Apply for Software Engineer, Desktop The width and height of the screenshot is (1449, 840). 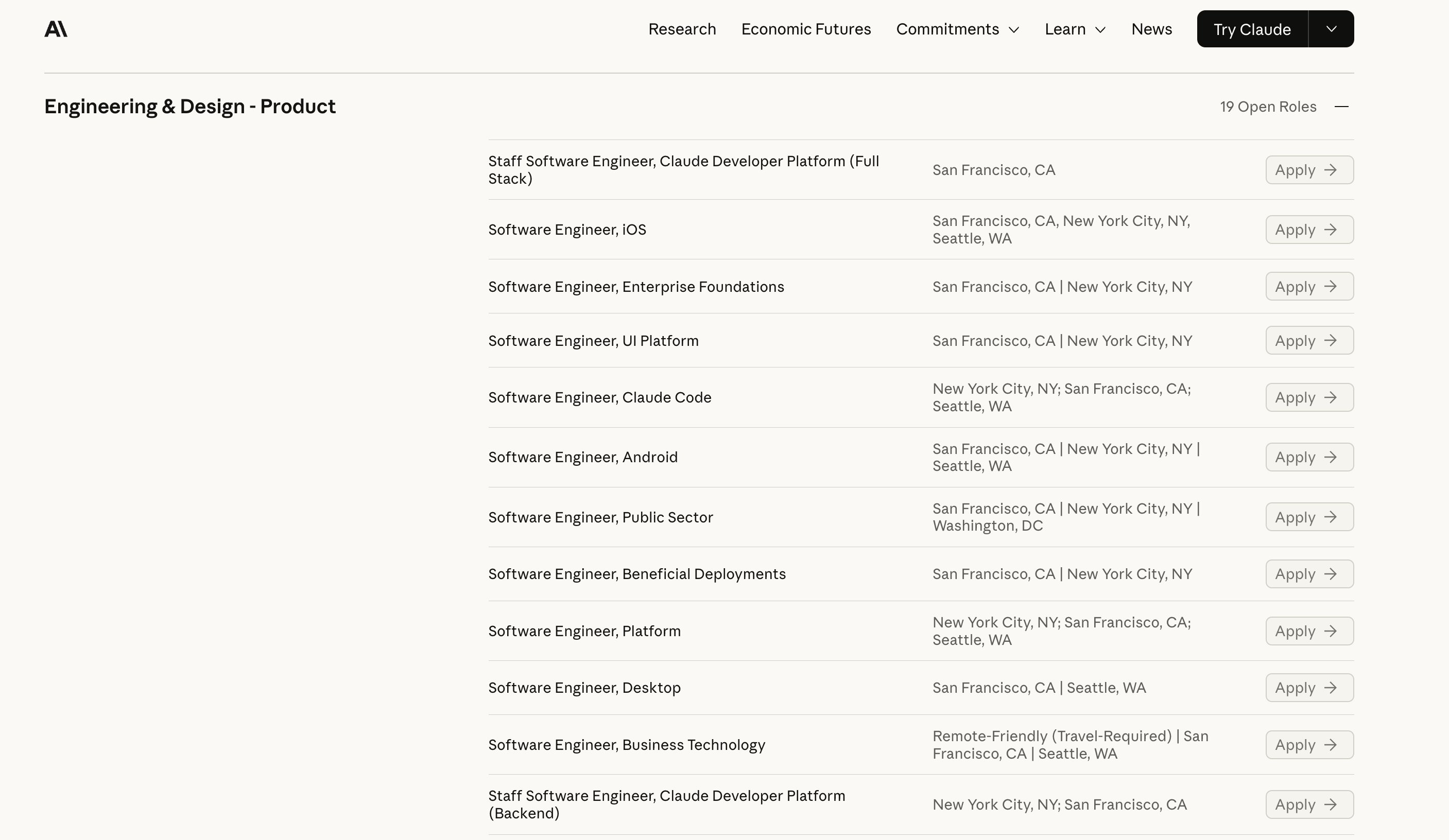[x=1309, y=687]
